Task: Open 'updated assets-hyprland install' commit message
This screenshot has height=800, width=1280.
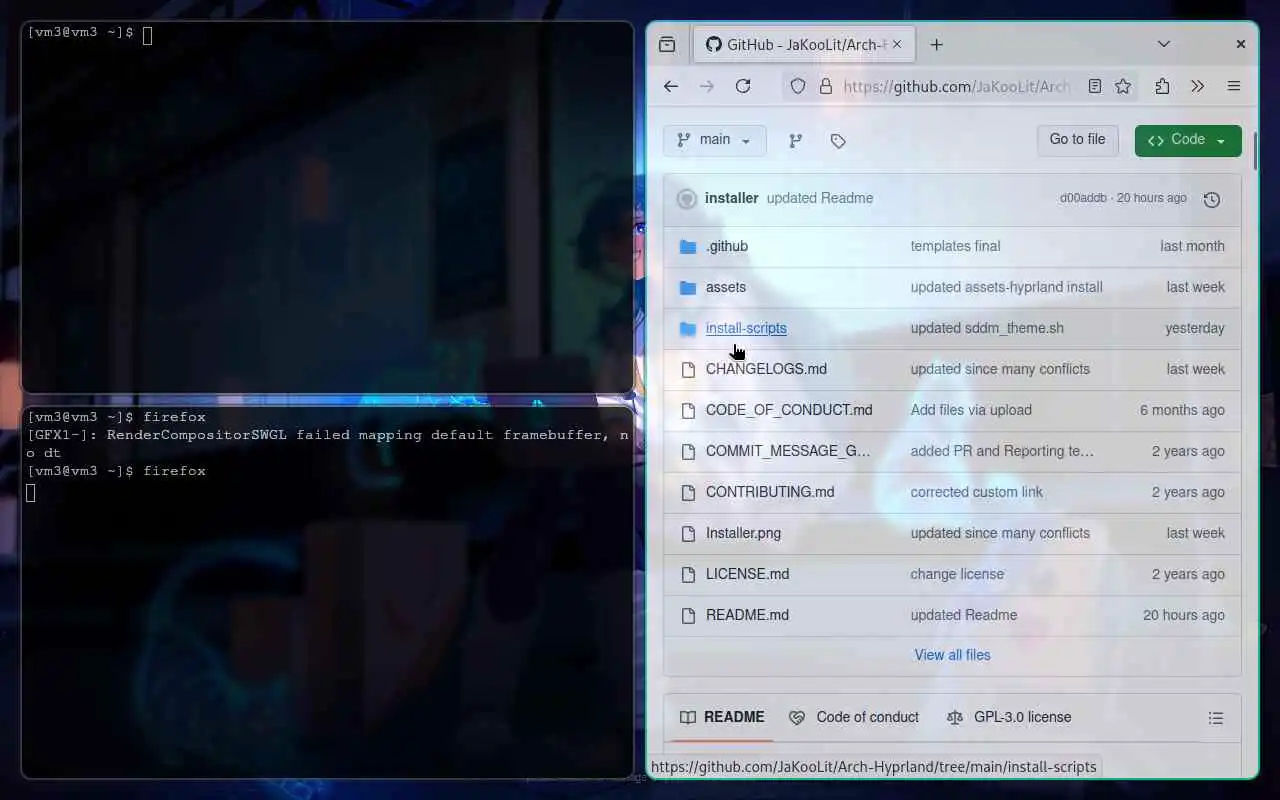Action: [x=1006, y=287]
